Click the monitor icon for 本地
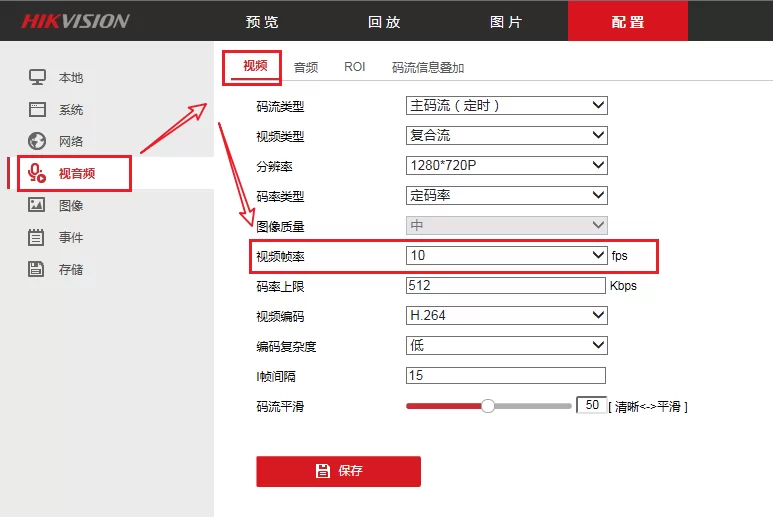Image resolution: width=773 pixels, height=517 pixels. 37,77
